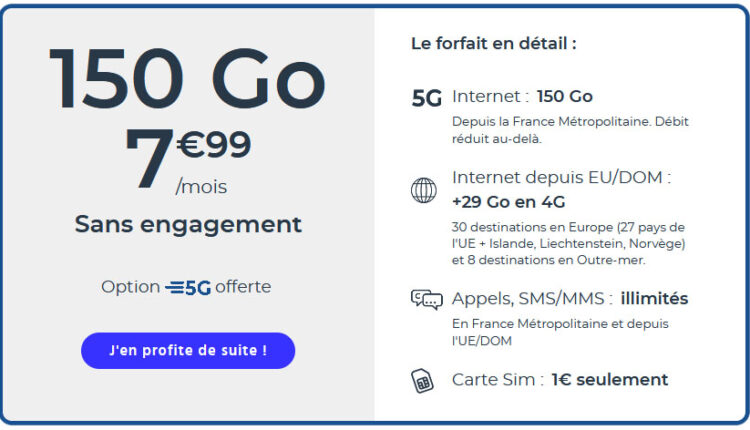Click the SIM card icon

click(422, 381)
